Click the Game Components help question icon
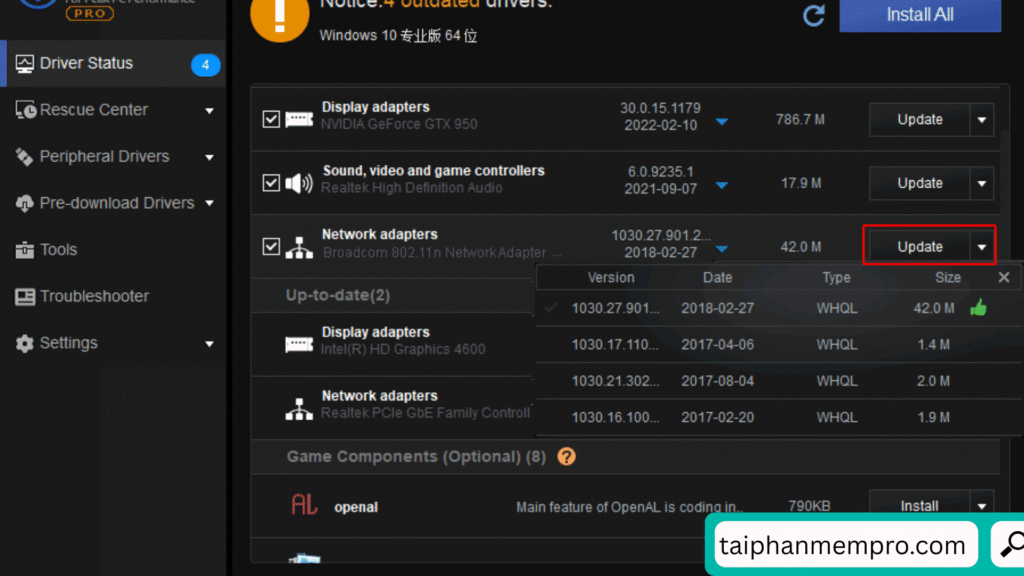This screenshot has height=576, width=1024. pos(566,457)
